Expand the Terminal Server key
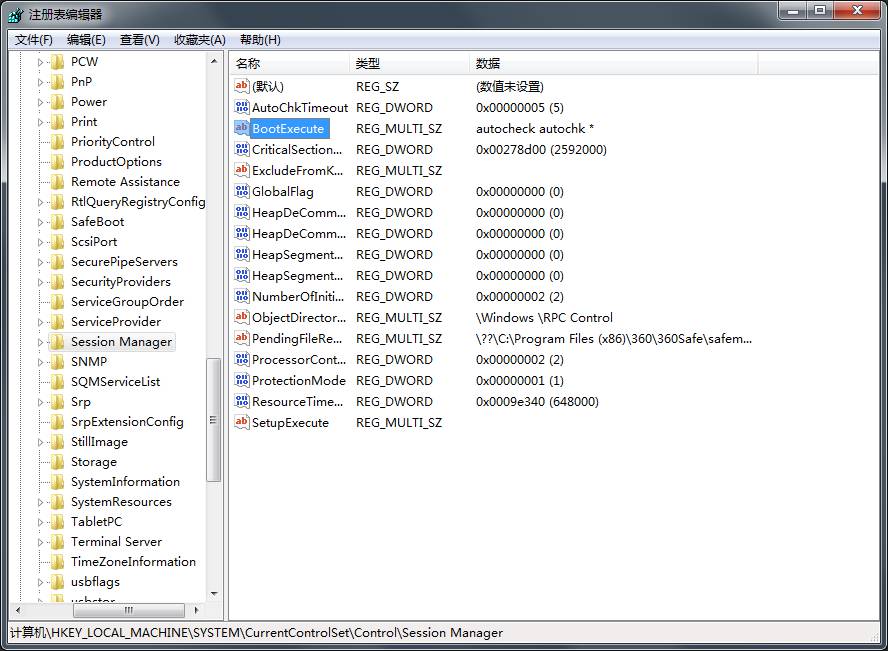 coord(41,542)
